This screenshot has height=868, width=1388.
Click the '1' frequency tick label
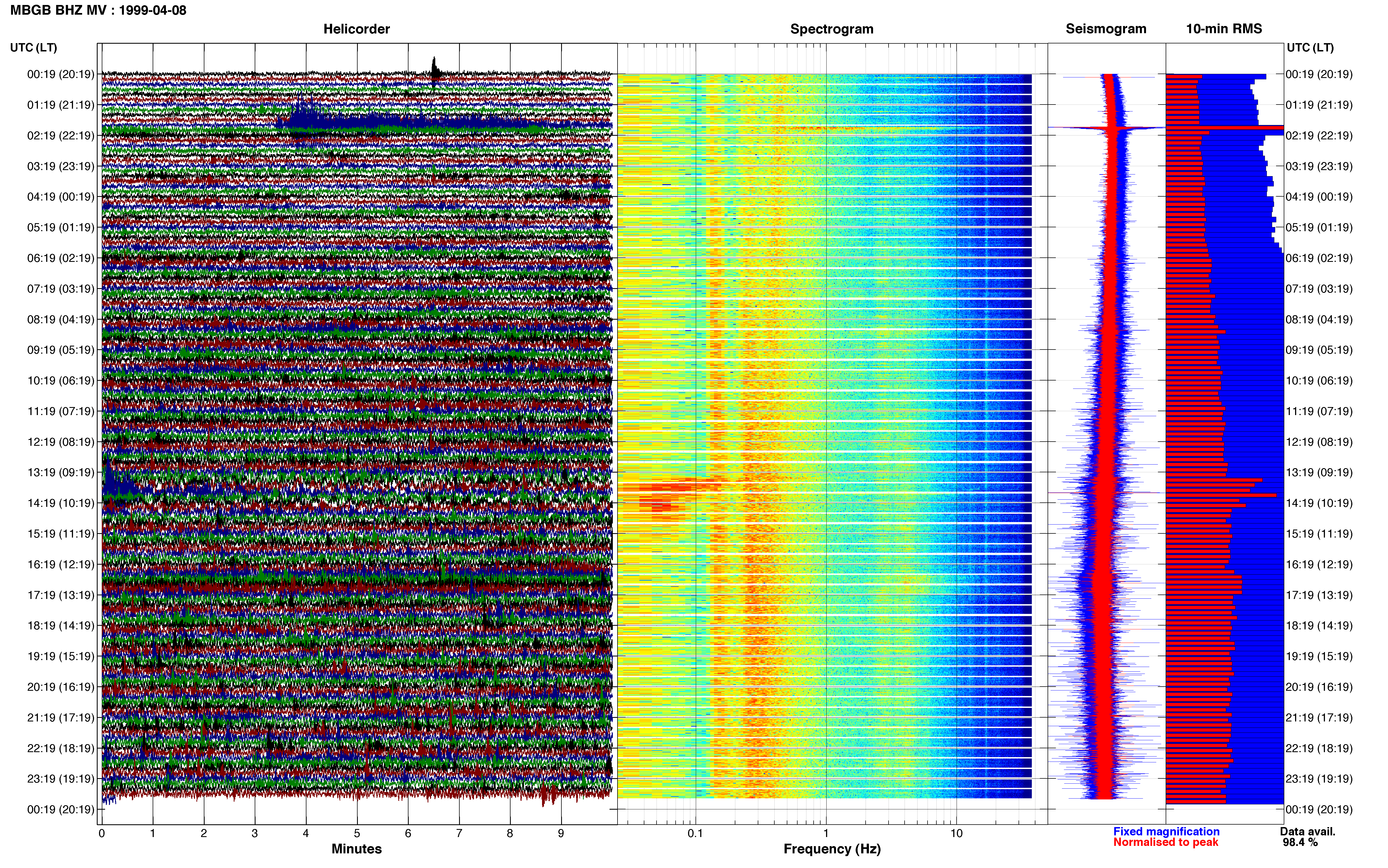coord(826,833)
